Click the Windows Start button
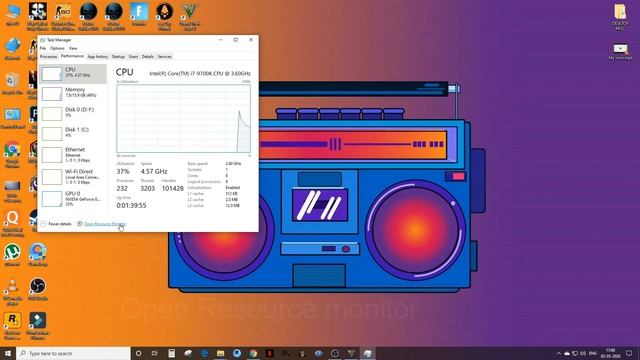The image size is (640, 360). [x=8, y=353]
